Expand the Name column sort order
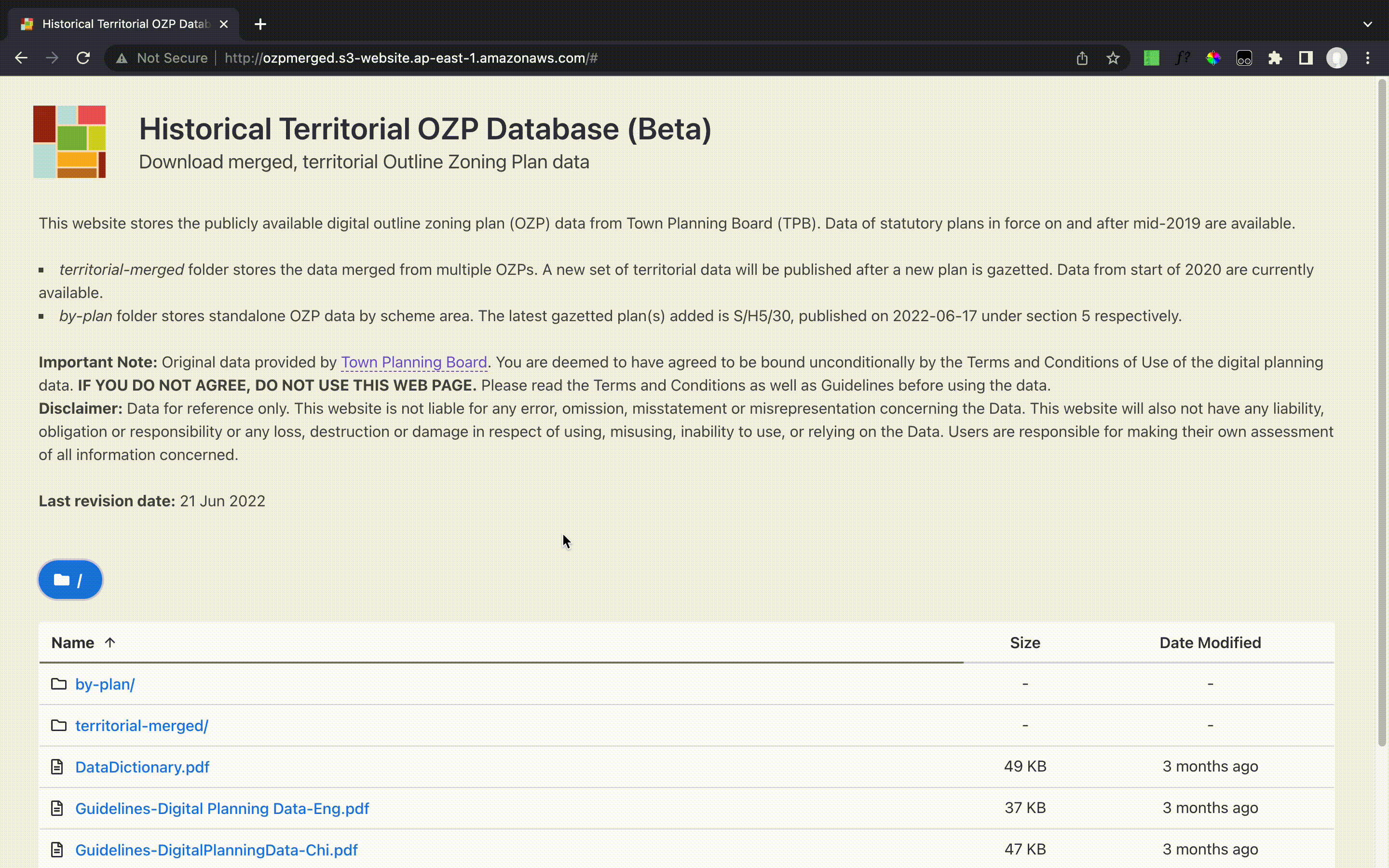1389x868 pixels. (109, 642)
